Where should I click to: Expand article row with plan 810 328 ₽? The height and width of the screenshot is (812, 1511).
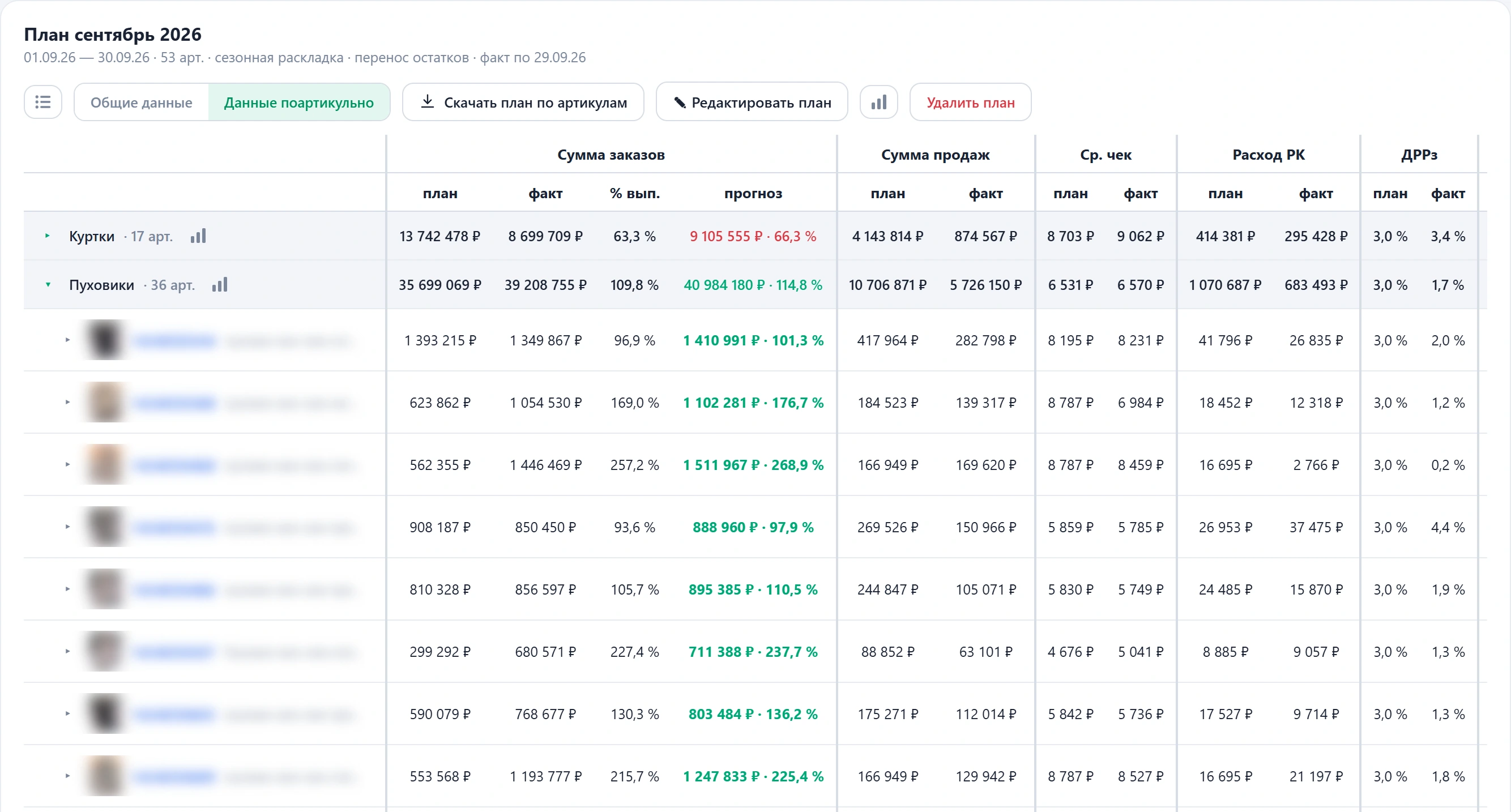[x=67, y=589]
